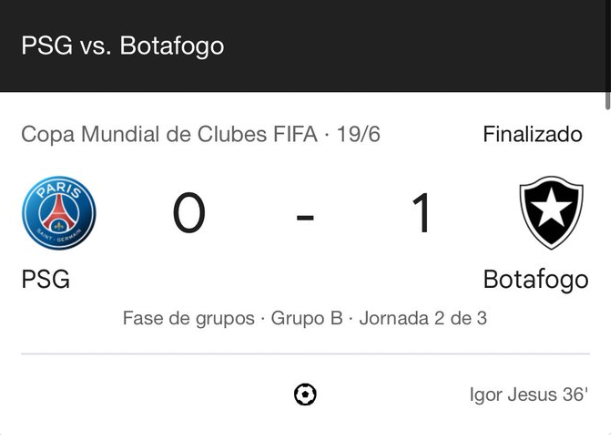This screenshot has height=435, width=611.
Task: Click the empty area of the dark header bar
Action: point(420,46)
